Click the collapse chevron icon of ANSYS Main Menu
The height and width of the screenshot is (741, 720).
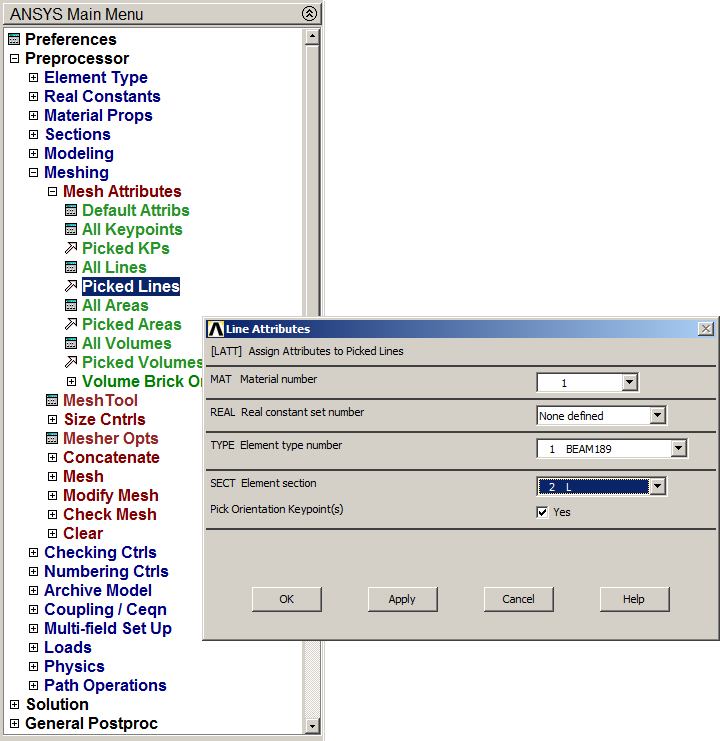[x=309, y=14]
